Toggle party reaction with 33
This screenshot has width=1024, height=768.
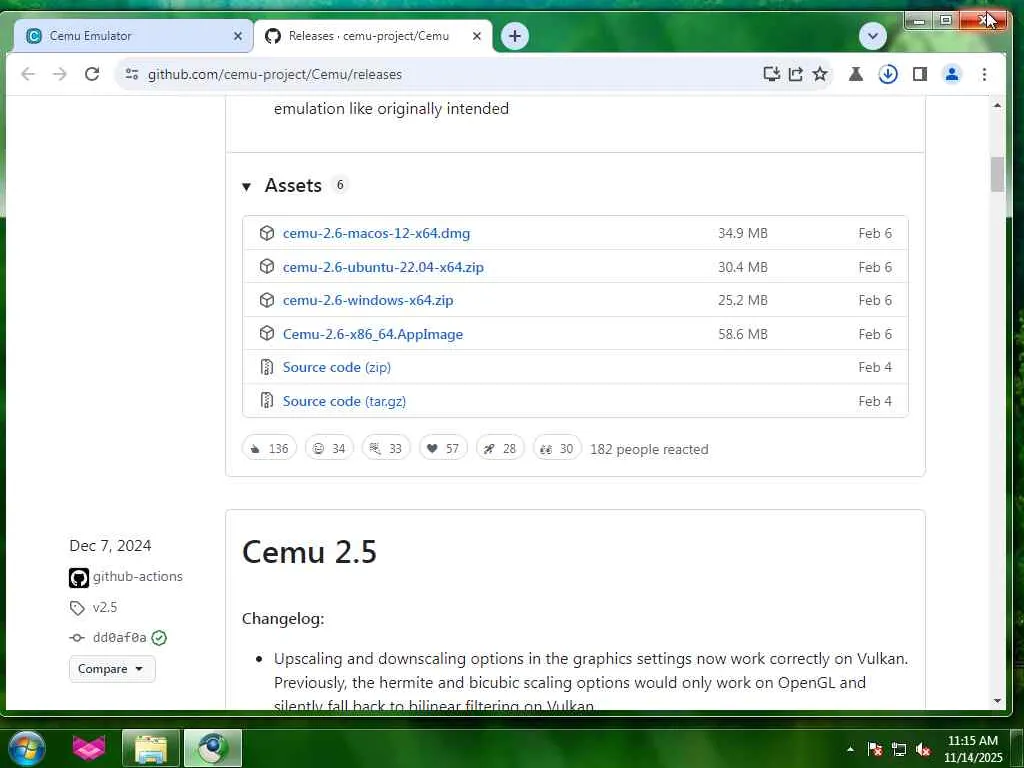(x=386, y=448)
